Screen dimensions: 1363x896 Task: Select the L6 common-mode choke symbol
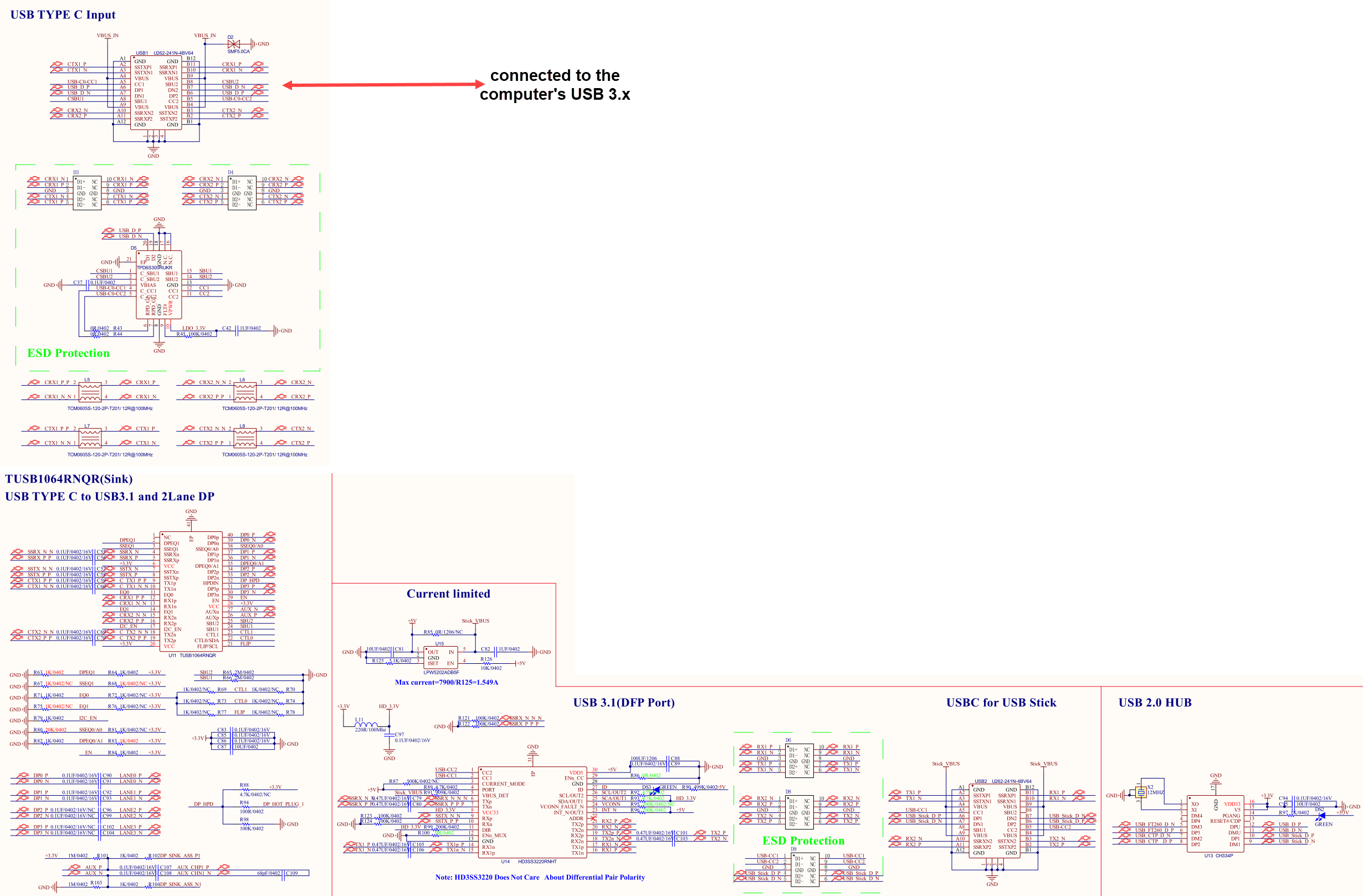[x=244, y=392]
